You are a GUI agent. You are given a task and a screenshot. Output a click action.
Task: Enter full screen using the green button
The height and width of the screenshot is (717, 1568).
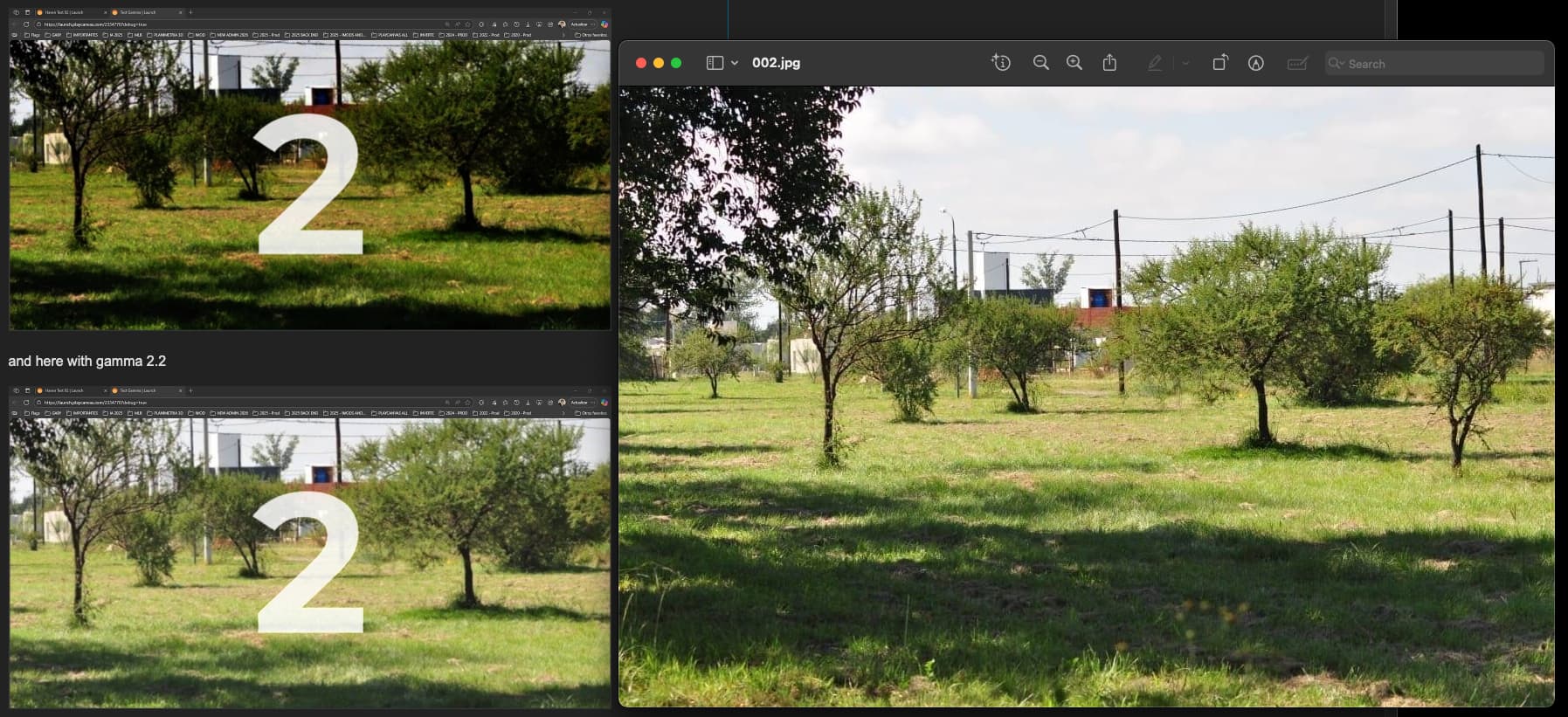(x=676, y=63)
